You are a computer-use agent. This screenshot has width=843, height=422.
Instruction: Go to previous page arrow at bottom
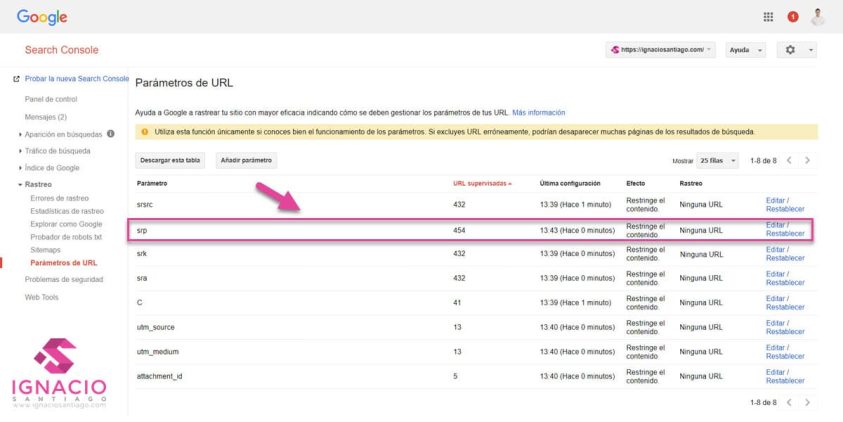[789, 402]
